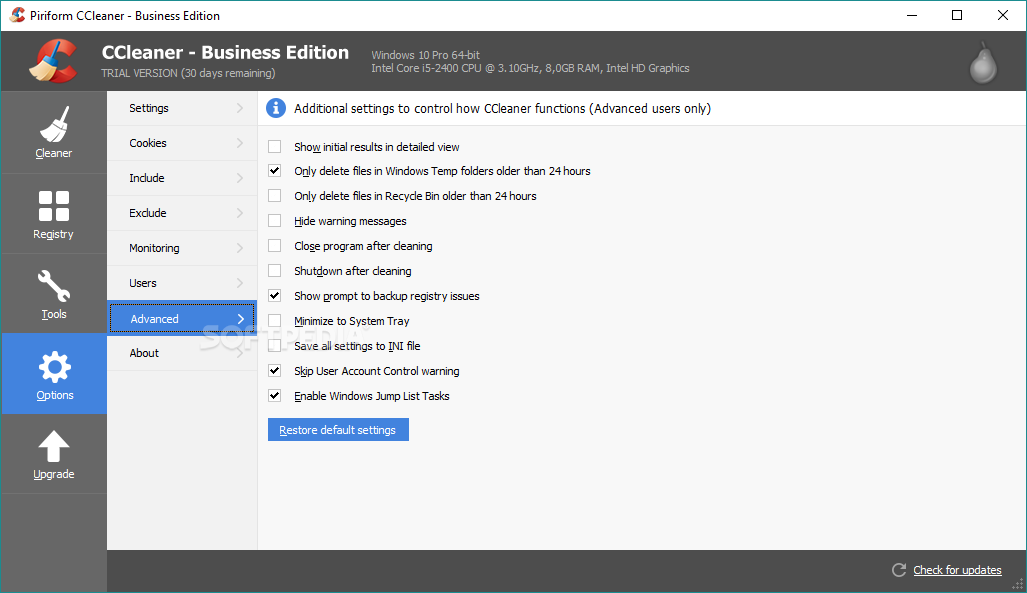The image size is (1027, 593).
Task: Uncheck Only delete Windows Temp files older than 24 hours
Action: coord(274,171)
